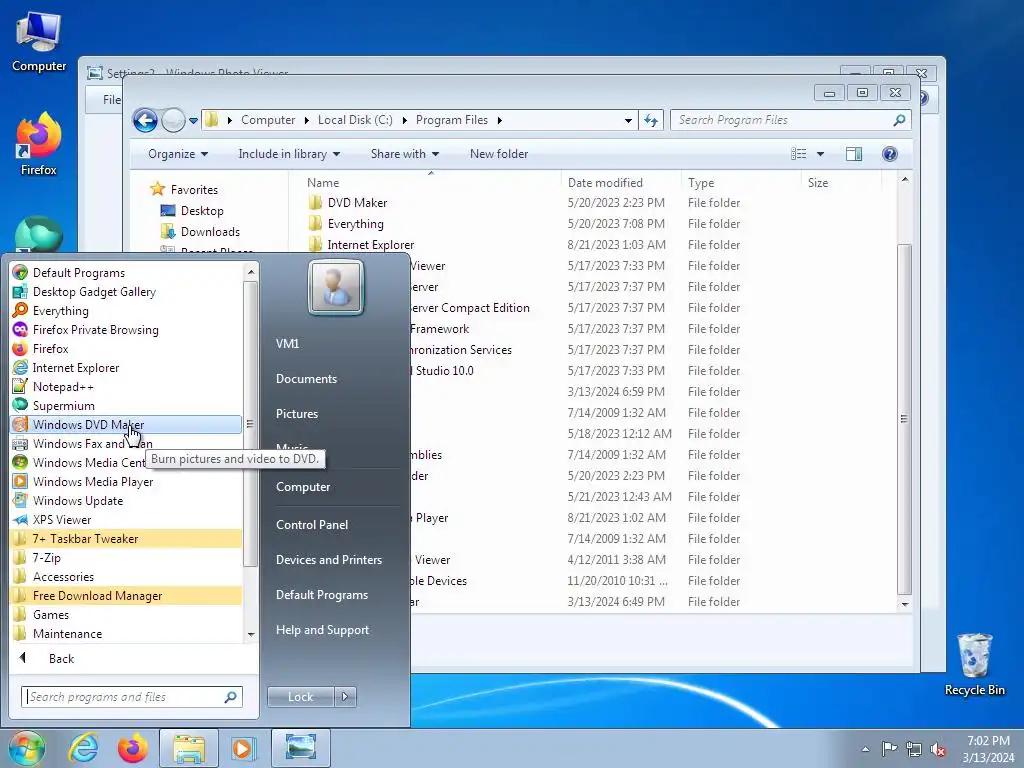Refresh the Program Files folder view
This screenshot has height=768, width=1024.
[x=651, y=120]
